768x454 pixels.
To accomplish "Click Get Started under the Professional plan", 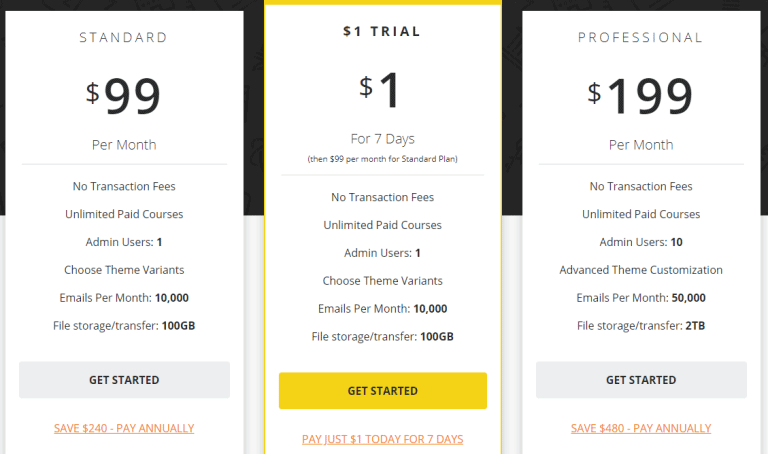I will tap(641, 380).
